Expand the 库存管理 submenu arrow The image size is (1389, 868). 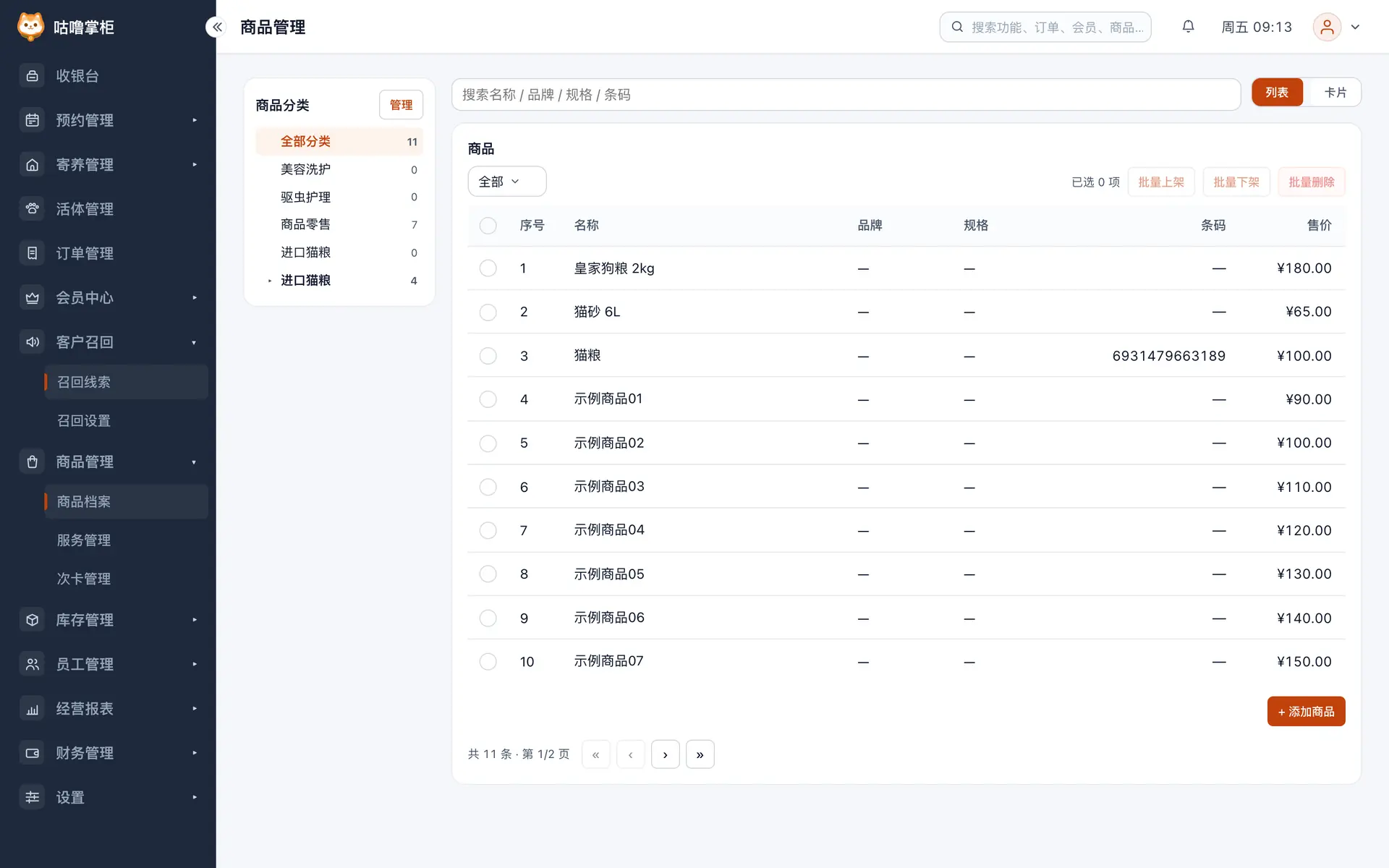click(195, 620)
